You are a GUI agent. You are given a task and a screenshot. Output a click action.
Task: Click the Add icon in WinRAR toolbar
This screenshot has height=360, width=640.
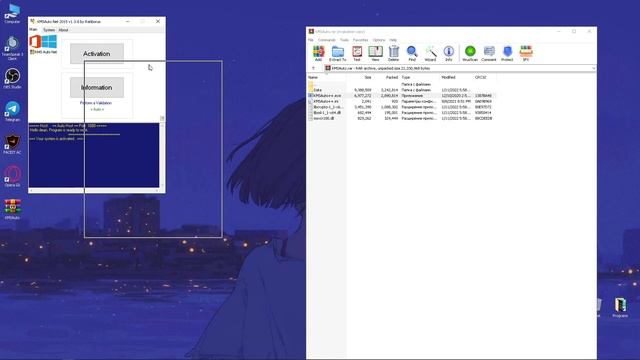(x=318, y=53)
